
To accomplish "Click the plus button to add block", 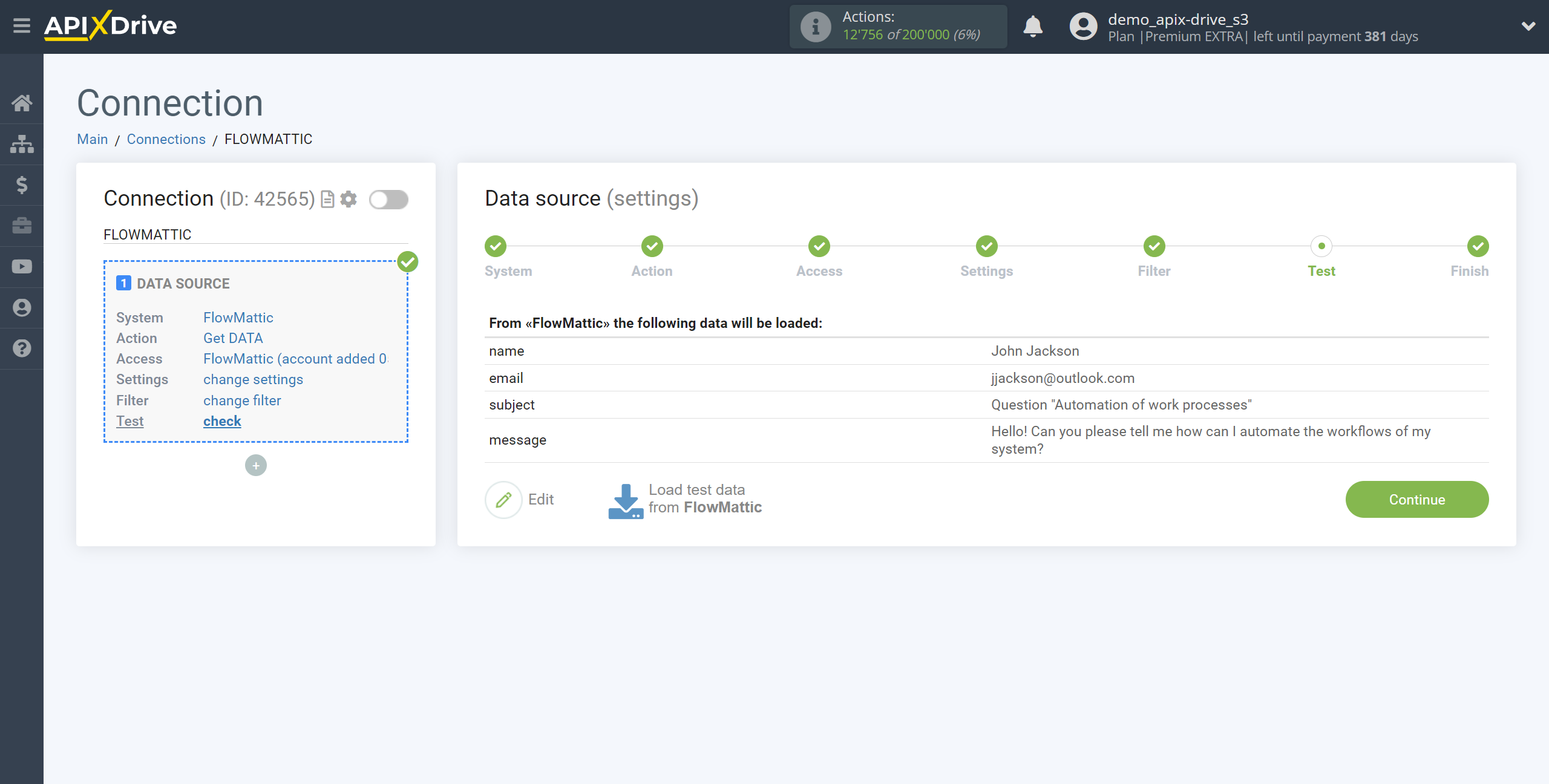I will coord(256,465).
